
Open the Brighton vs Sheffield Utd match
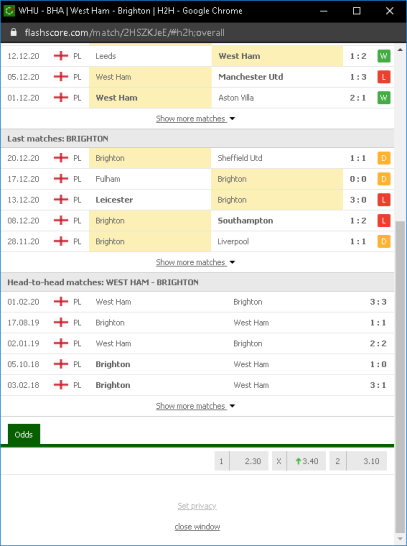click(197, 158)
